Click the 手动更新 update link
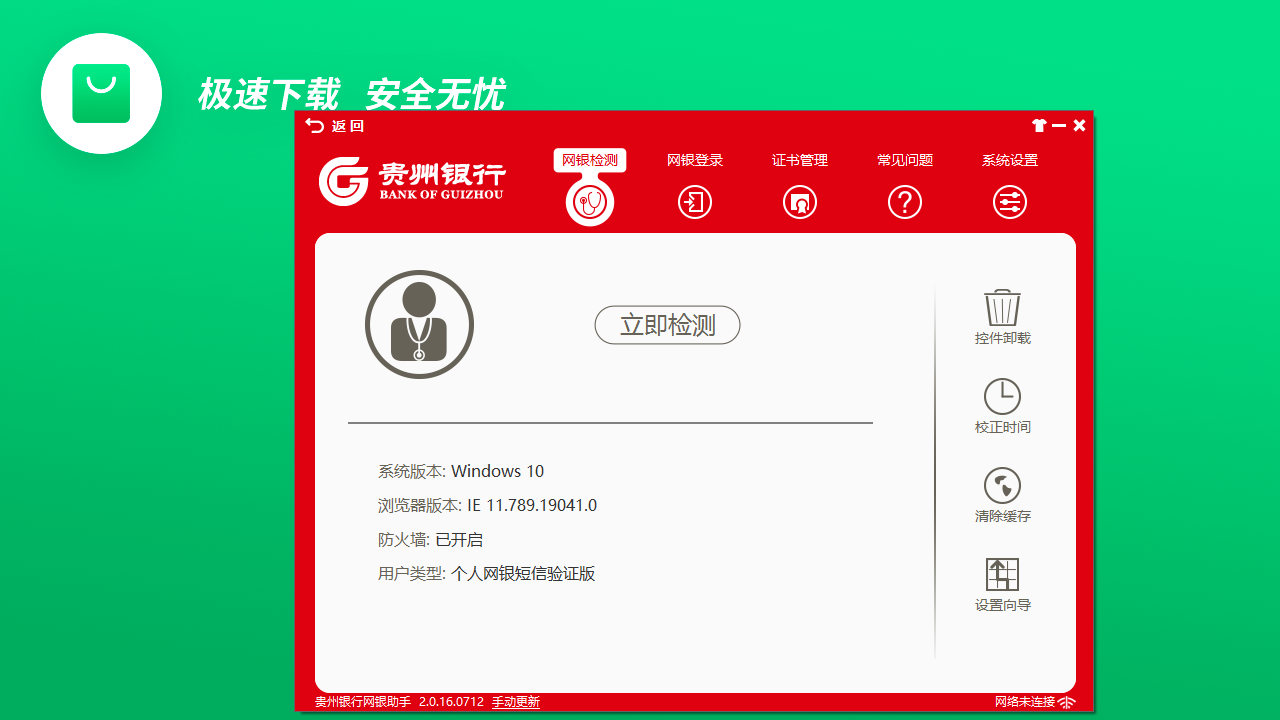The image size is (1280, 720). point(516,702)
